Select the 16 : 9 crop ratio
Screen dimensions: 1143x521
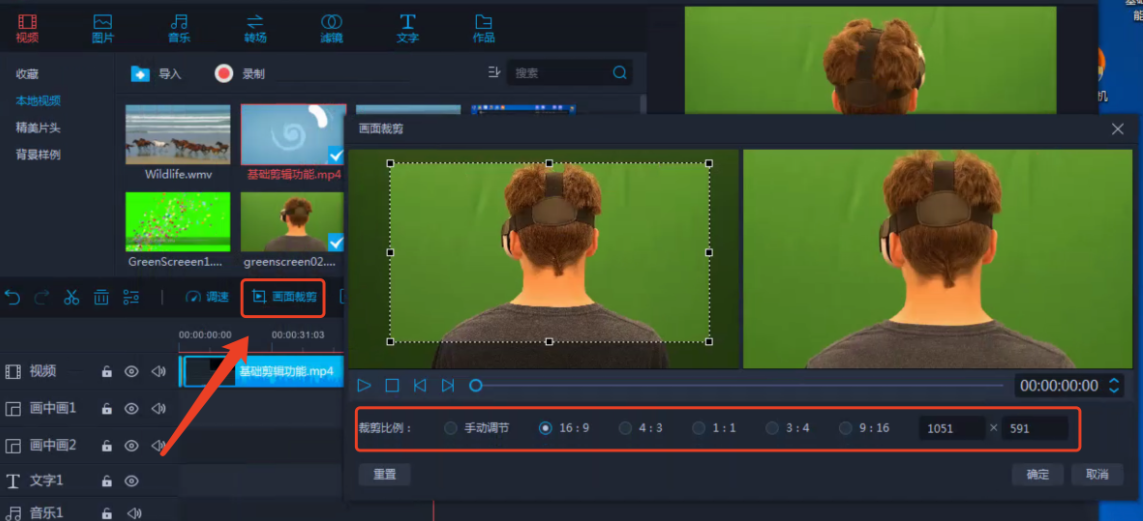[x=563, y=428]
